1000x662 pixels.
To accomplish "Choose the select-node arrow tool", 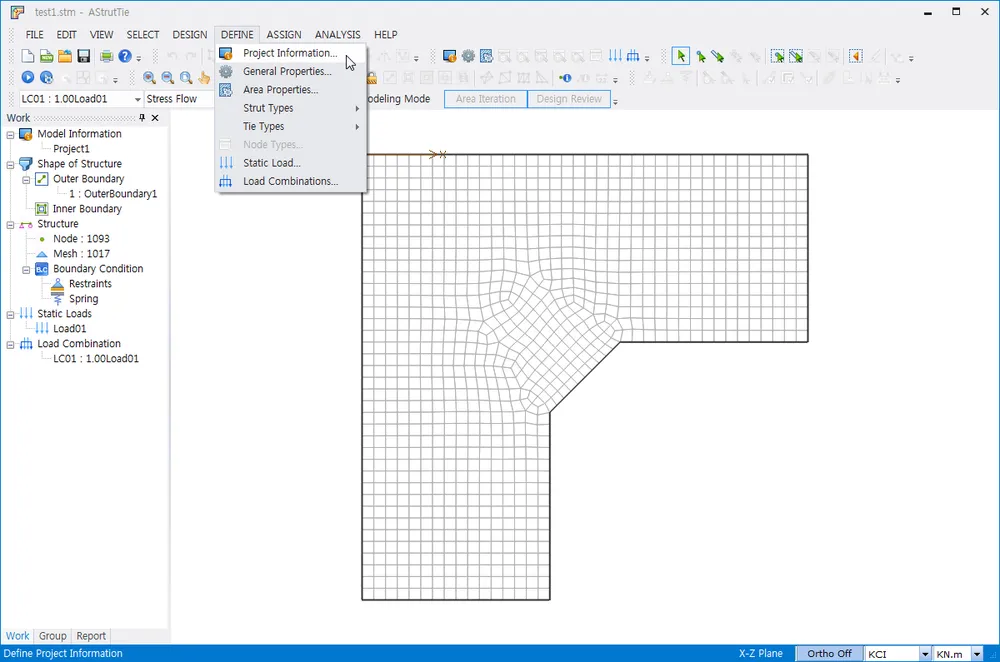I will (700, 57).
